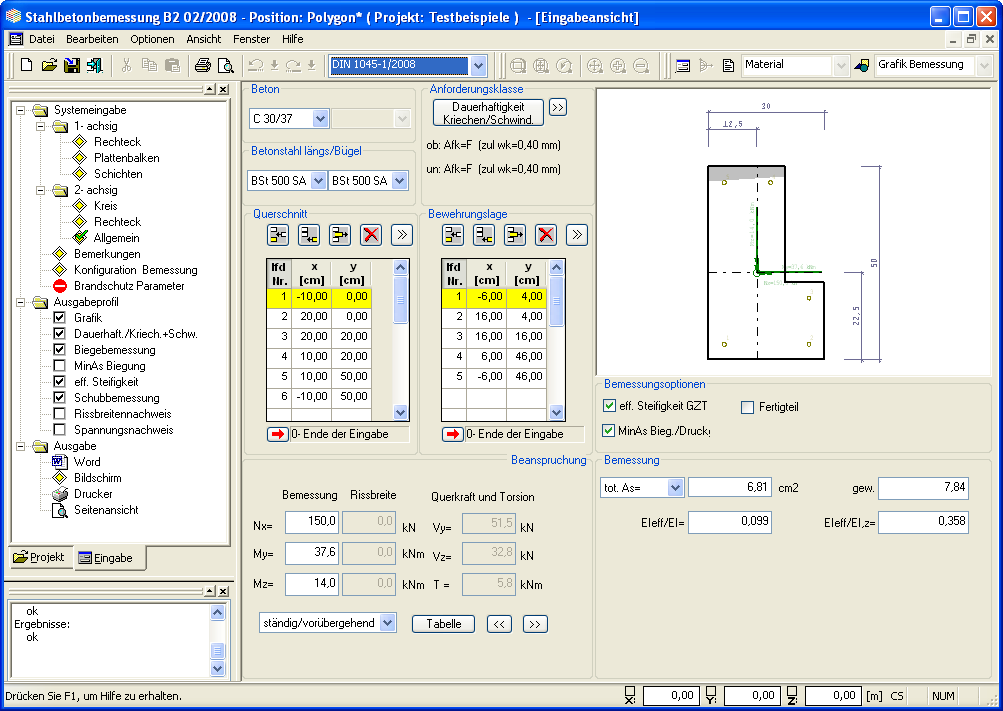Click the input view toolbar icon beside Material
Screen dimensions: 1003x711
pyautogui.click(x=683, y=65)
